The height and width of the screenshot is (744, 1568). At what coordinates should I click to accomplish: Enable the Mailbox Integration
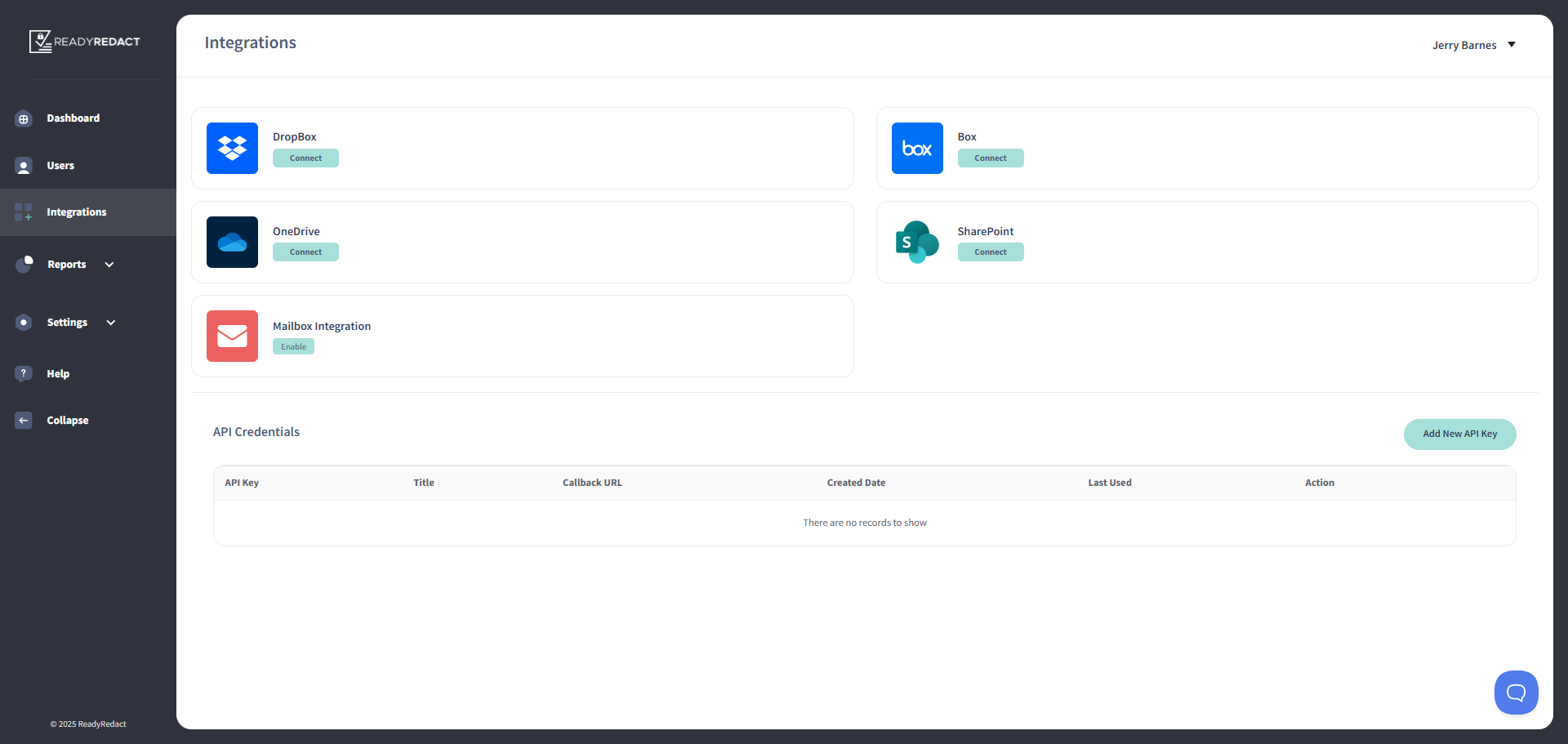pyautogui.click(x=293, y=347)
